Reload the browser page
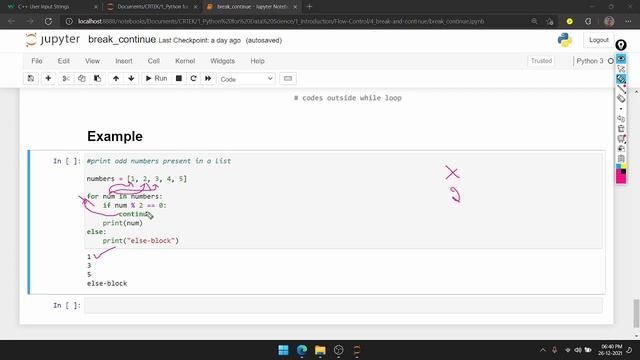Image resolution: width=640 pixels, height=360 pixels. [48, 21]
